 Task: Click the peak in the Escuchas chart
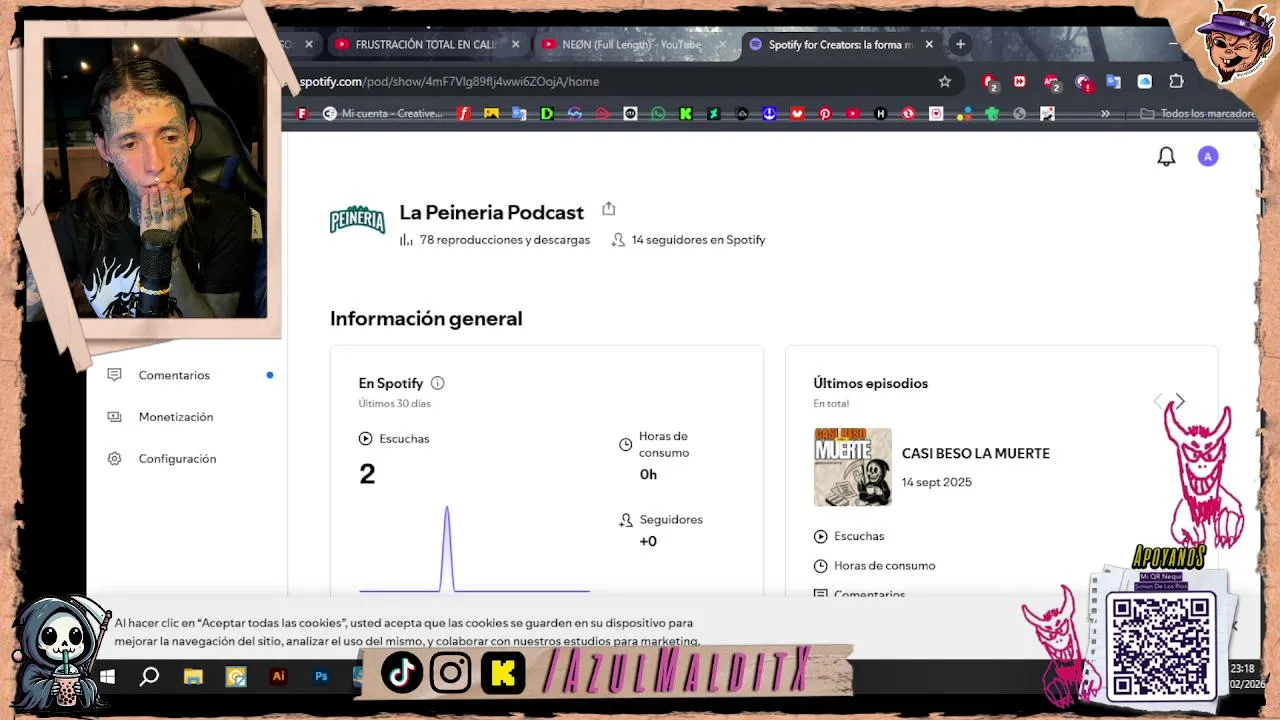(x=447, y=510)
